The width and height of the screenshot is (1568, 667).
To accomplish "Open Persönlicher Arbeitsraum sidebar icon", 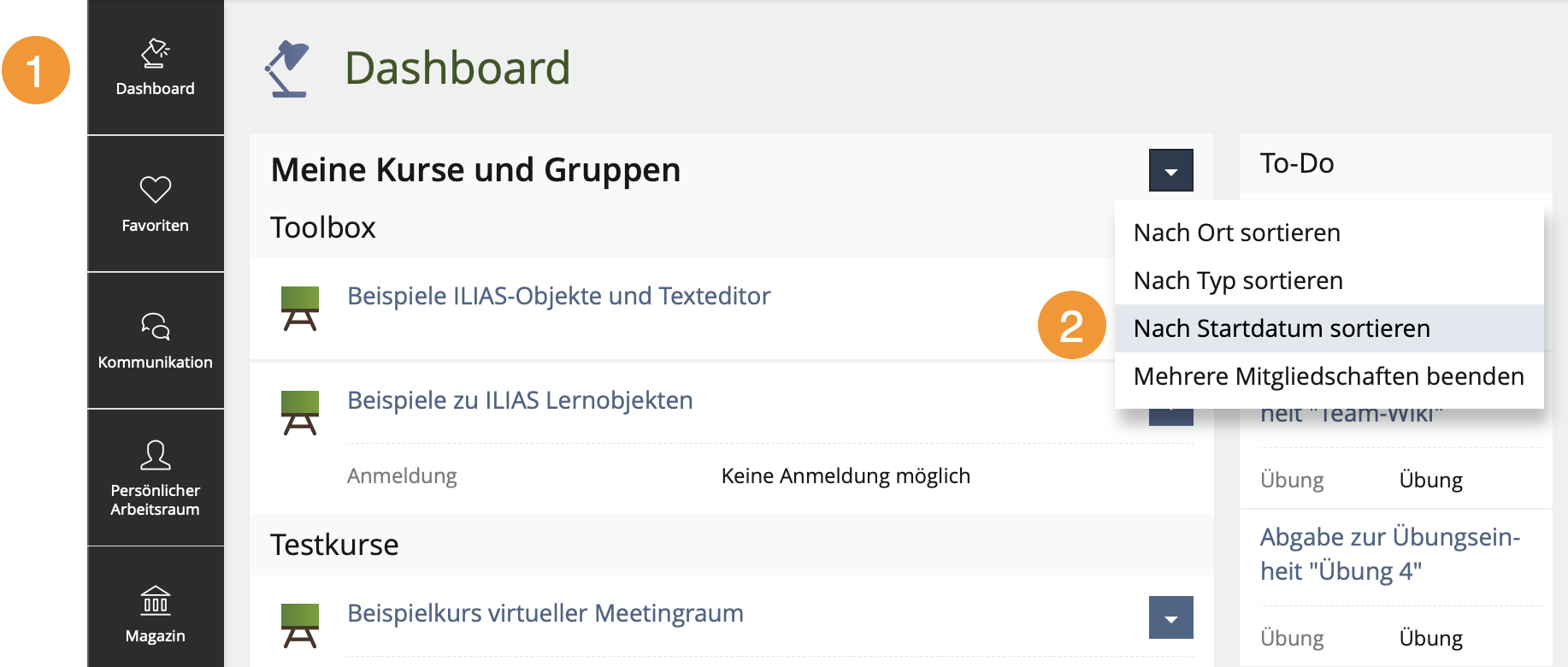I will click(156, 455).
